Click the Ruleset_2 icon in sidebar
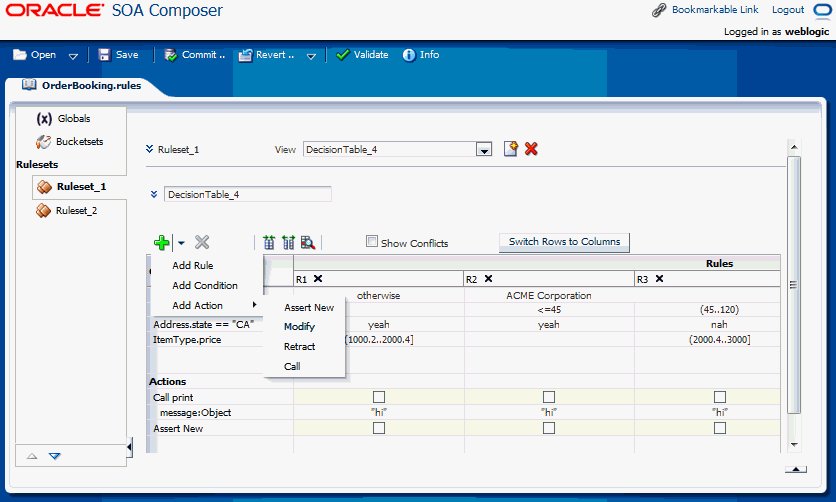836x502 pixels. (43, 210)
